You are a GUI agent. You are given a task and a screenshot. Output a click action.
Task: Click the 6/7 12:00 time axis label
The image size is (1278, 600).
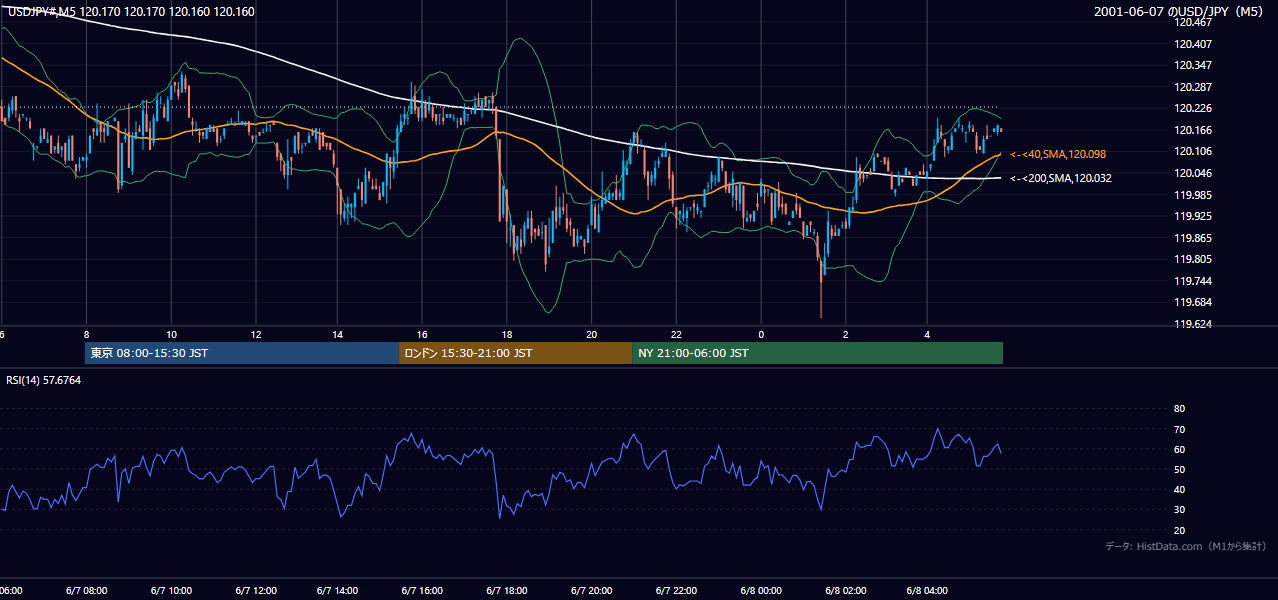click(256, 591)
